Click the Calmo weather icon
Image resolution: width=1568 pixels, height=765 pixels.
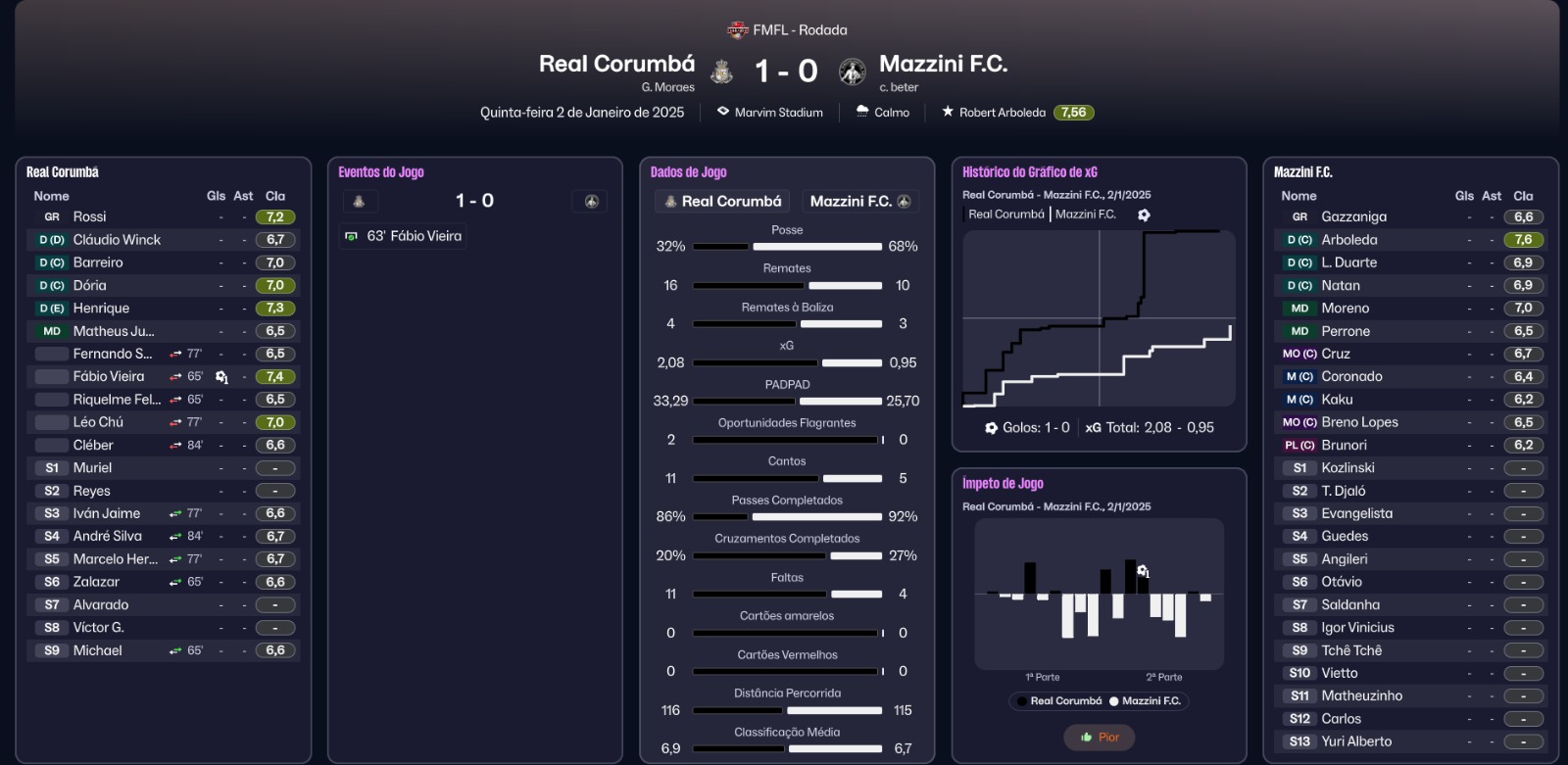point(862,112)
